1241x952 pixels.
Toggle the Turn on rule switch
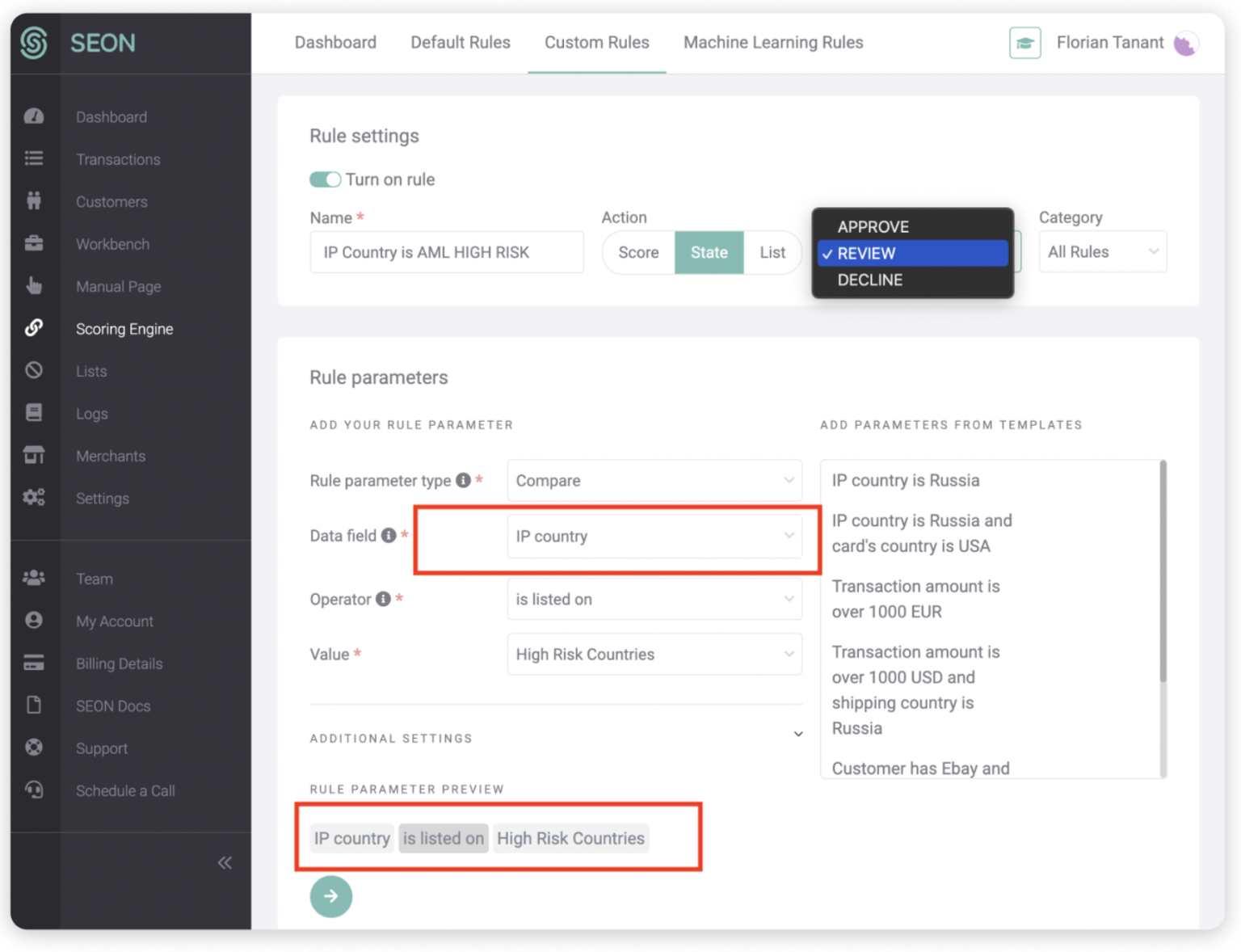point(325,179)
